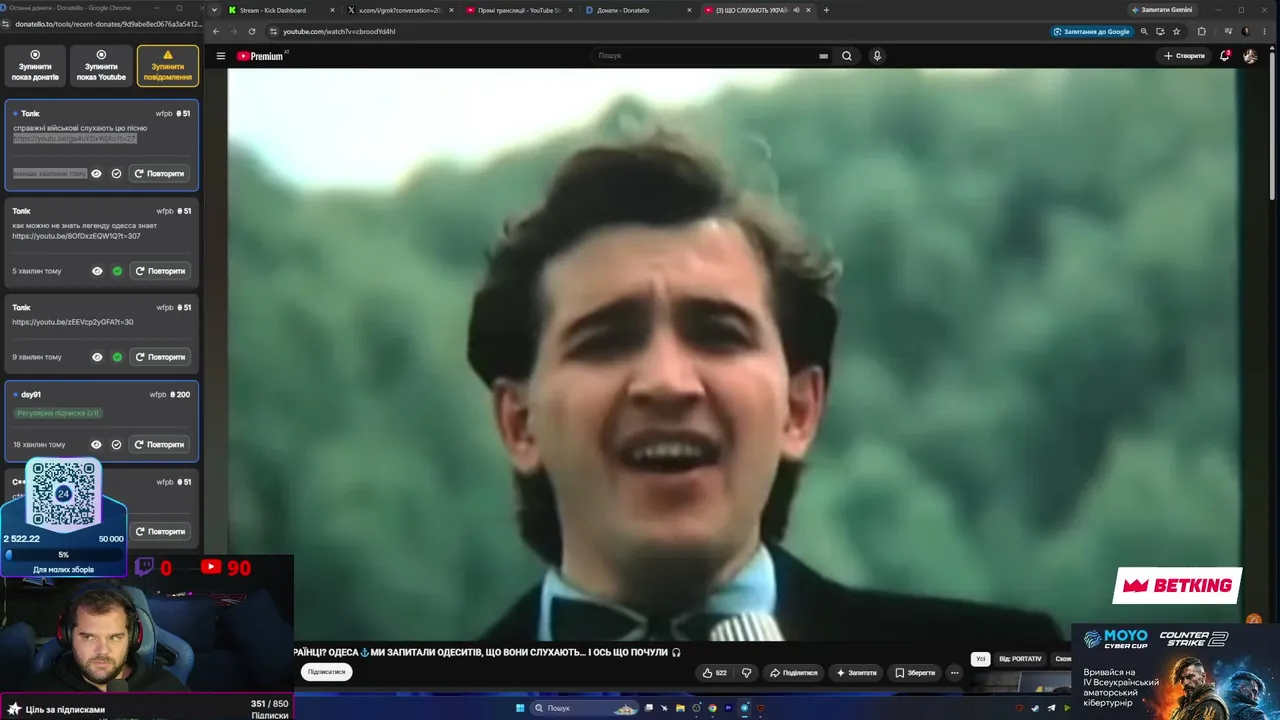Image resolution: width=1280 pixels, height=720 pixels.
Task: Save the video (Зберегти)
Action: point(915,673)
